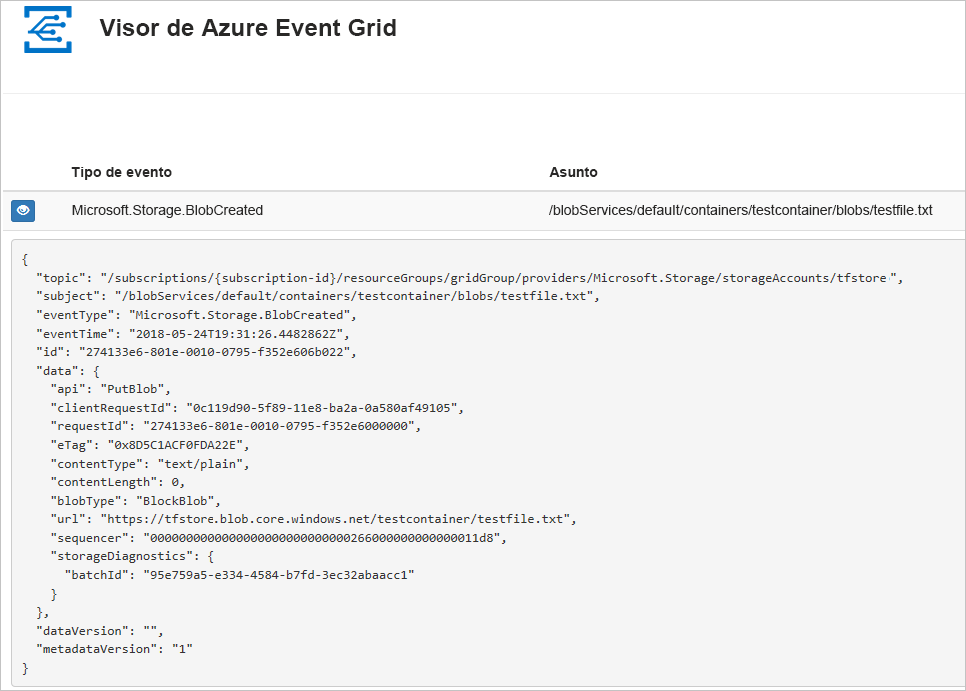
Task: Click the "contentType": "text/plain" line
Action: click(150, 464)
